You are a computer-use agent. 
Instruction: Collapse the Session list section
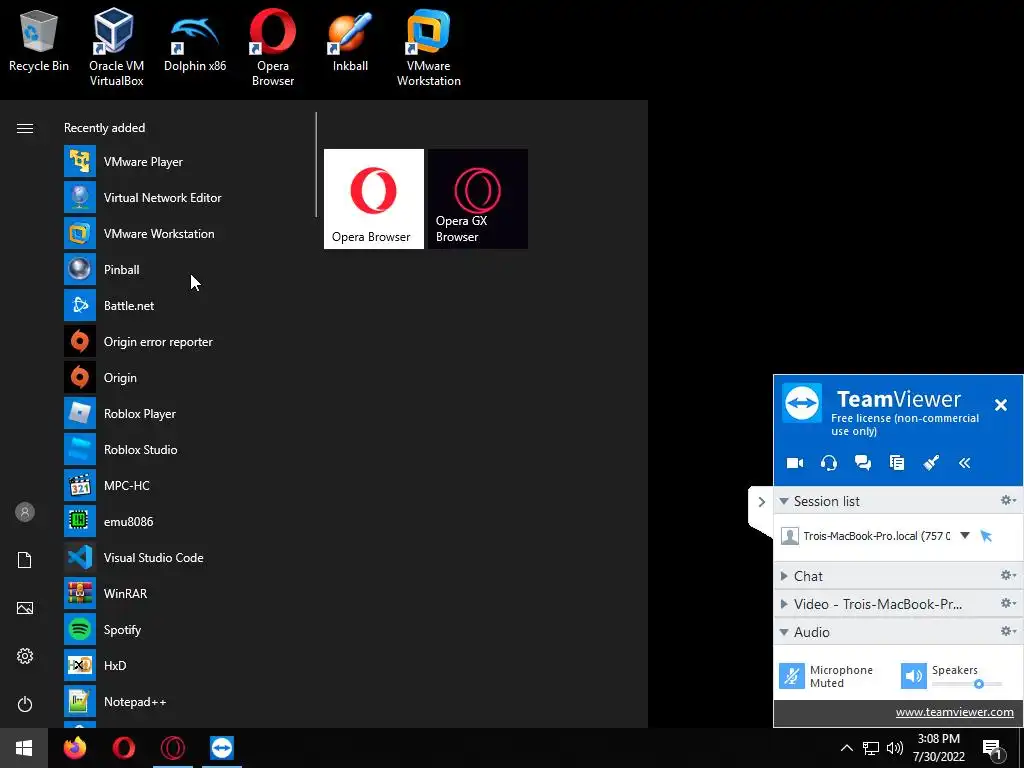point(784,502)
